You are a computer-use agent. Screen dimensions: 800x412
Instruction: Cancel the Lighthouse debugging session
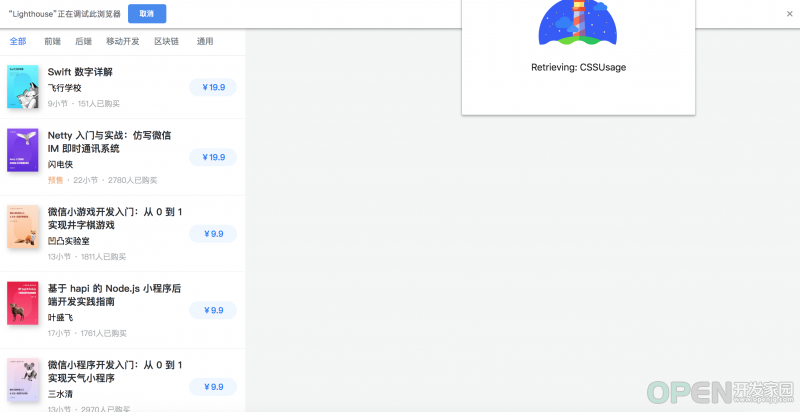(147, 14)
